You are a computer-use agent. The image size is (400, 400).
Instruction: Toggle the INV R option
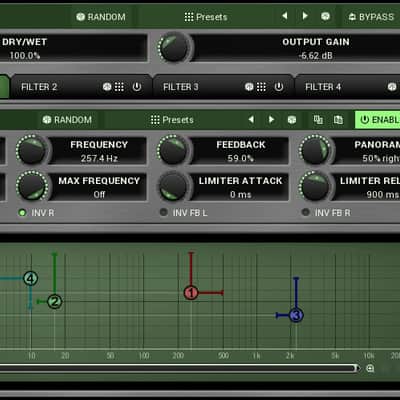(36, 213)
